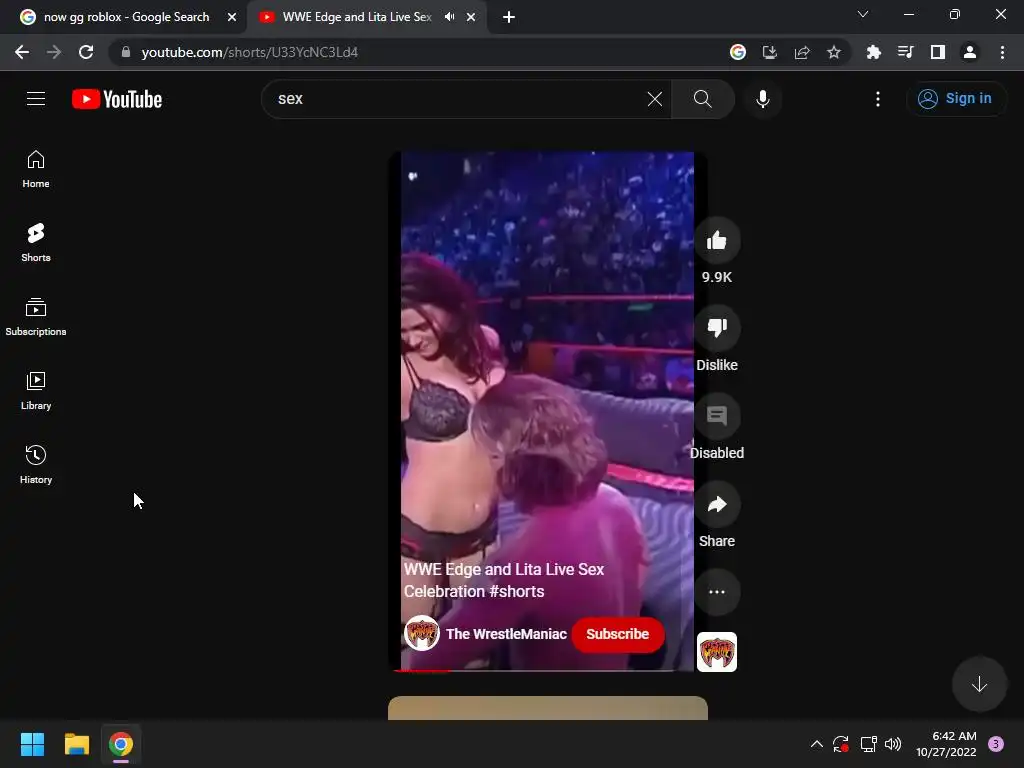
Task: Open Library in the sidebar
Action: [36, 391]
